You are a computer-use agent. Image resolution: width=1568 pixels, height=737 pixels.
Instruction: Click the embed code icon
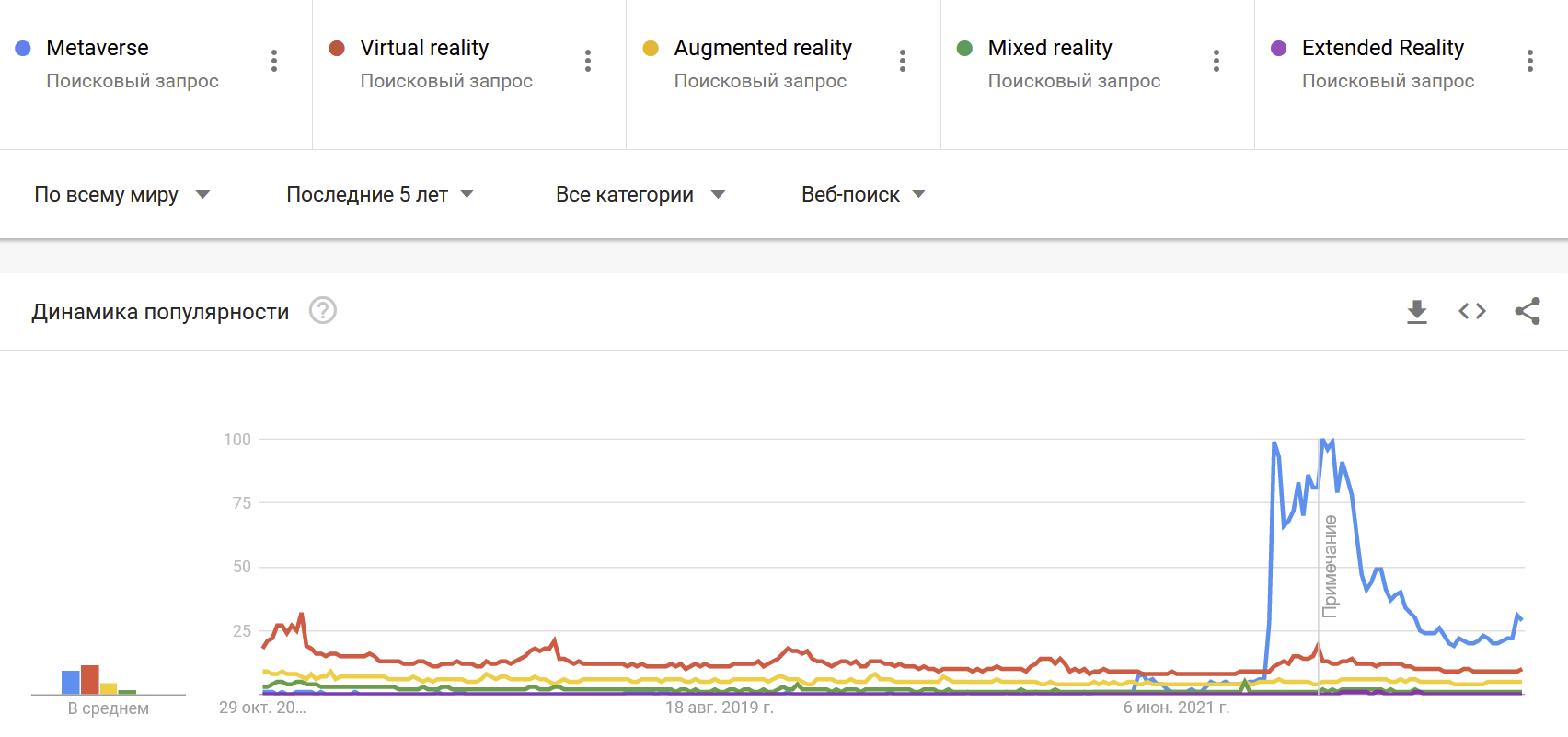tap(1472, 312)
